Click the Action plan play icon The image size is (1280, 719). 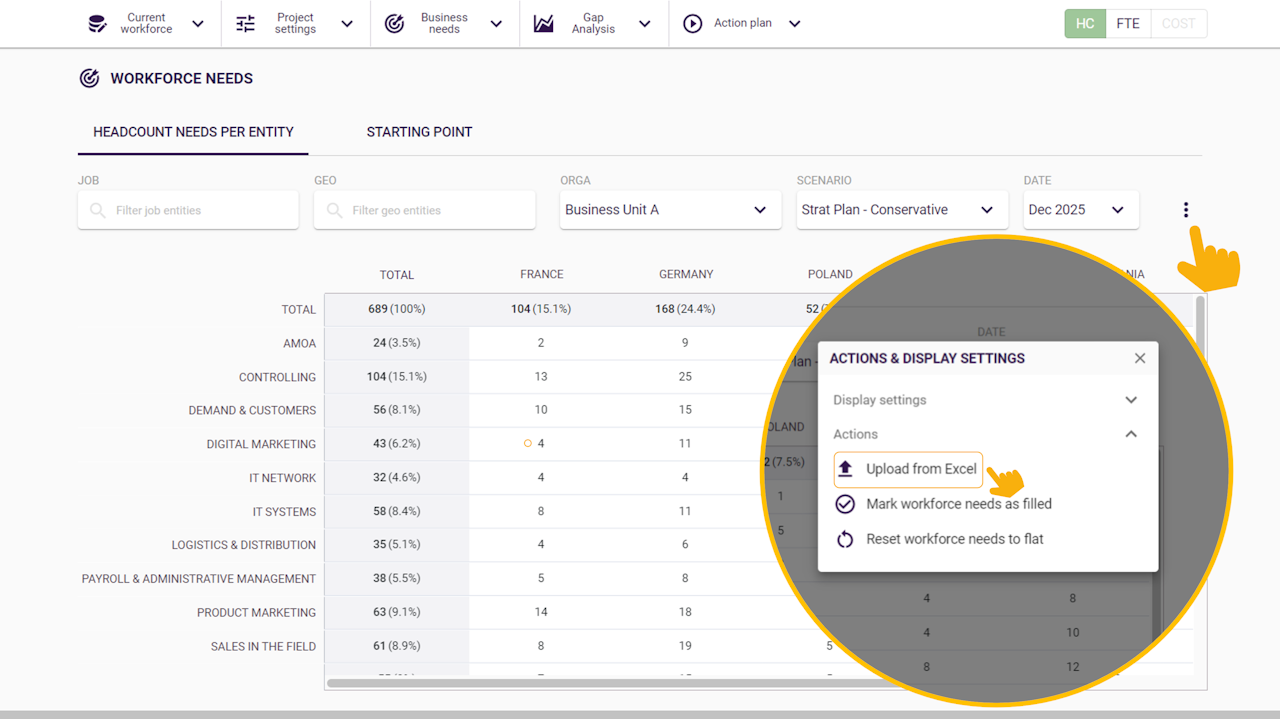692,24
